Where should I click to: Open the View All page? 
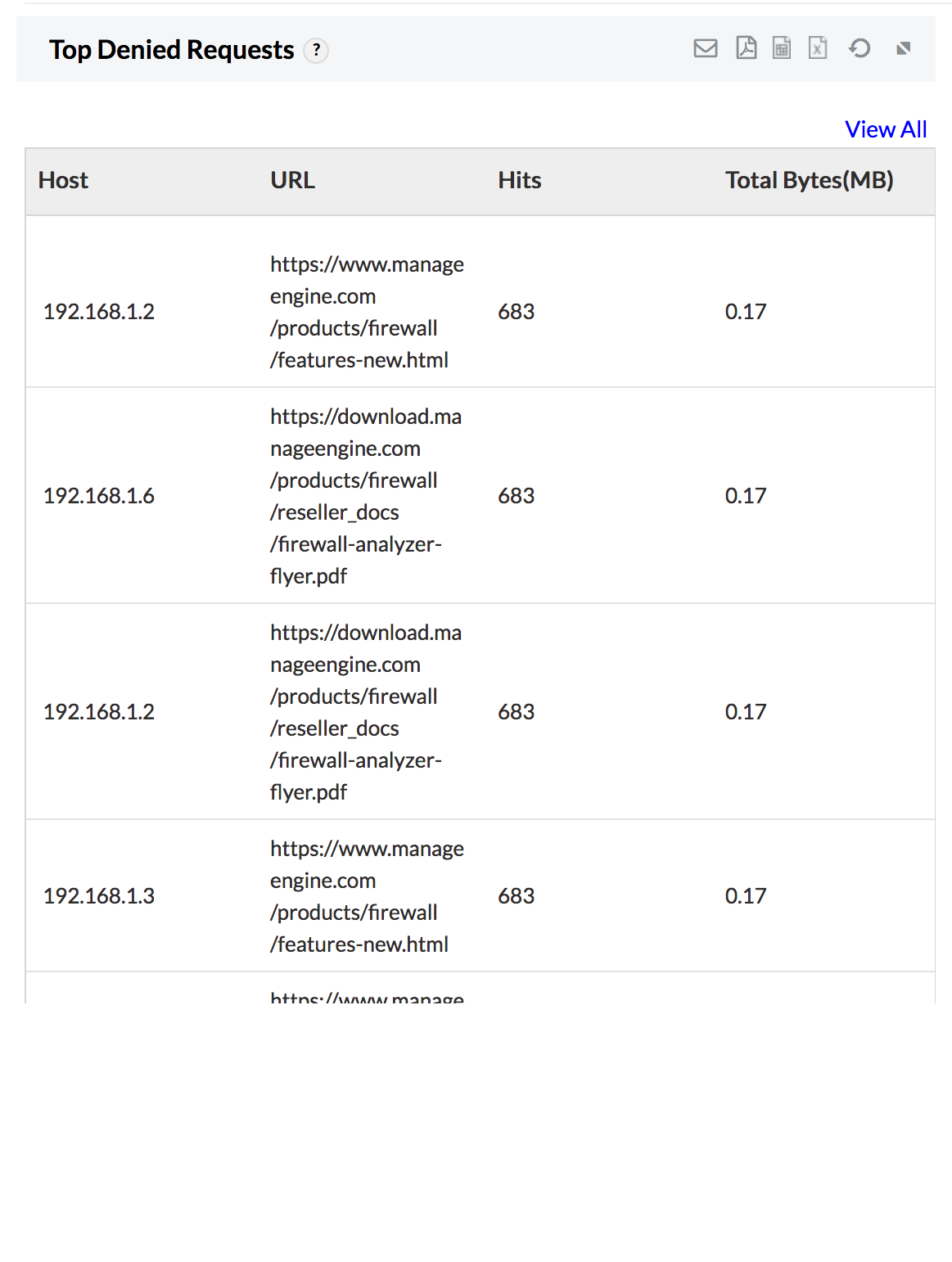click(x=885, y=128)
